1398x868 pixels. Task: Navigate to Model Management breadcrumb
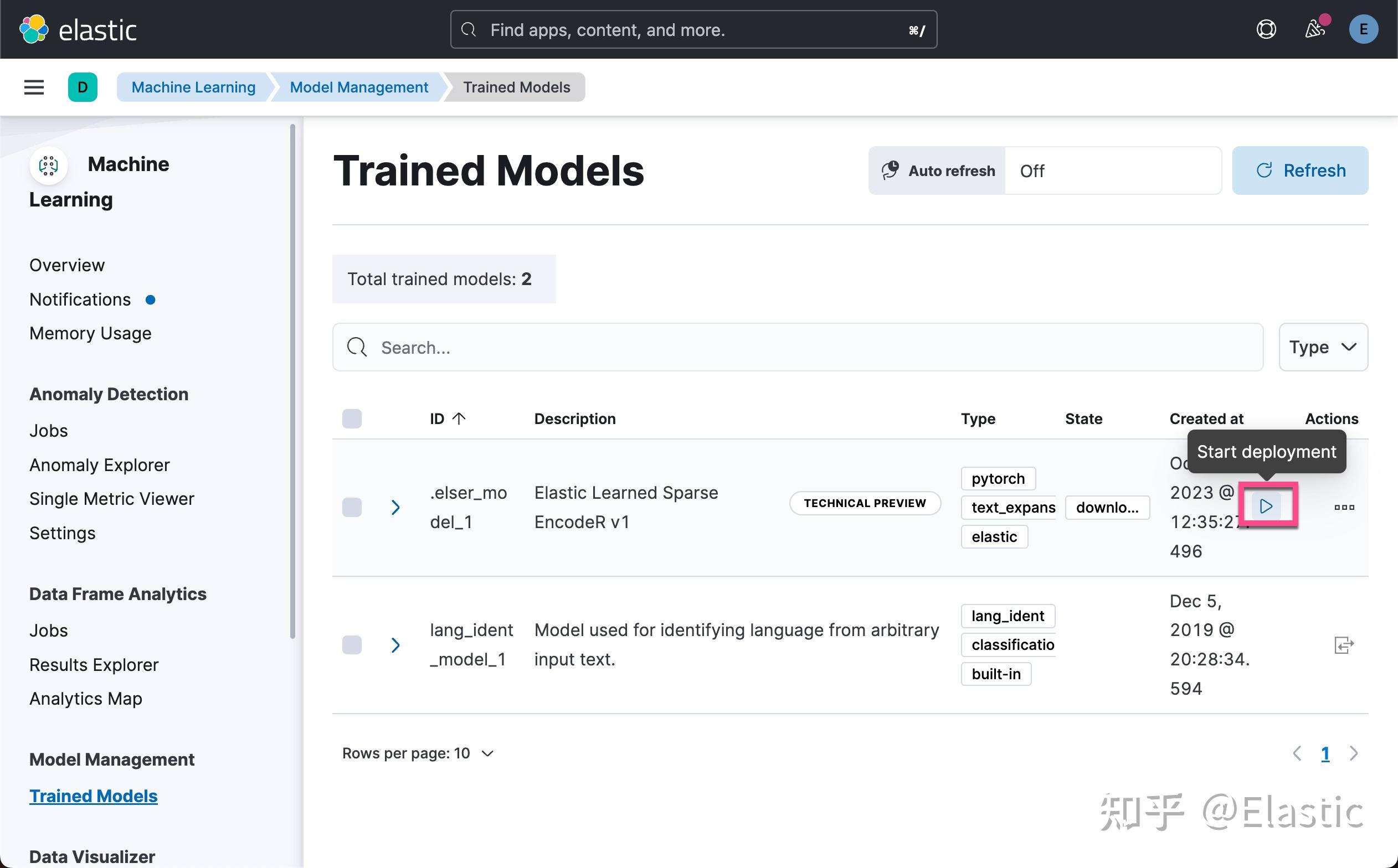[359, 87]
